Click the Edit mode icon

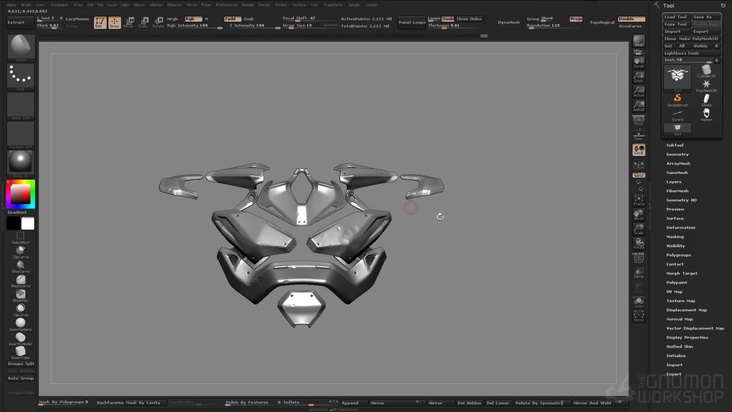tap(100, 22)
